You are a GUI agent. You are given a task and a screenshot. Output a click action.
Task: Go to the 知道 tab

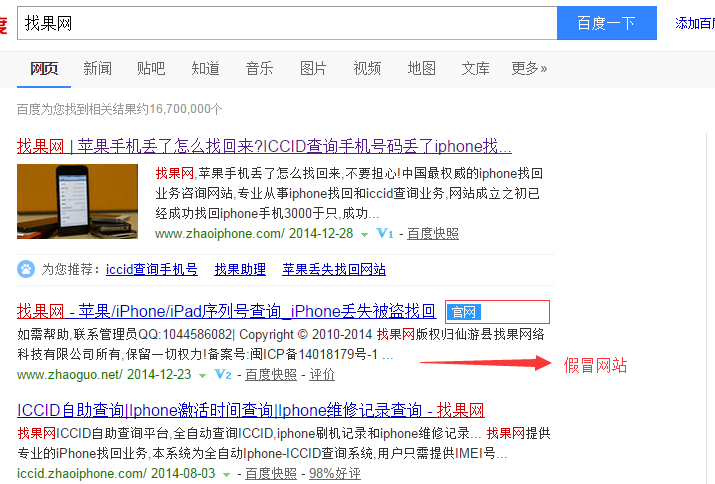(x=205, y=68)
